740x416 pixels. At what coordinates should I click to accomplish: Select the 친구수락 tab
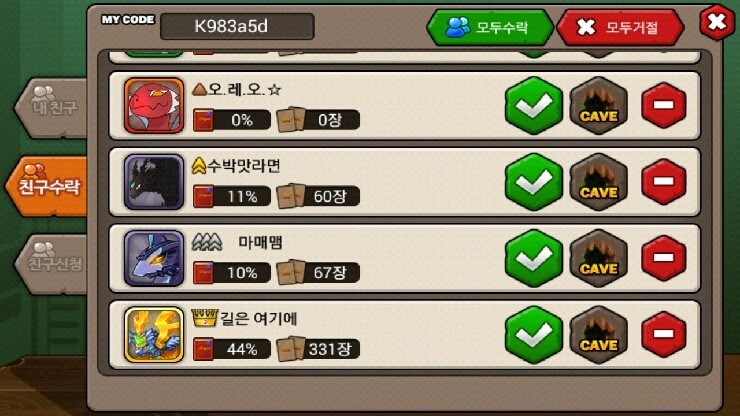47,186
